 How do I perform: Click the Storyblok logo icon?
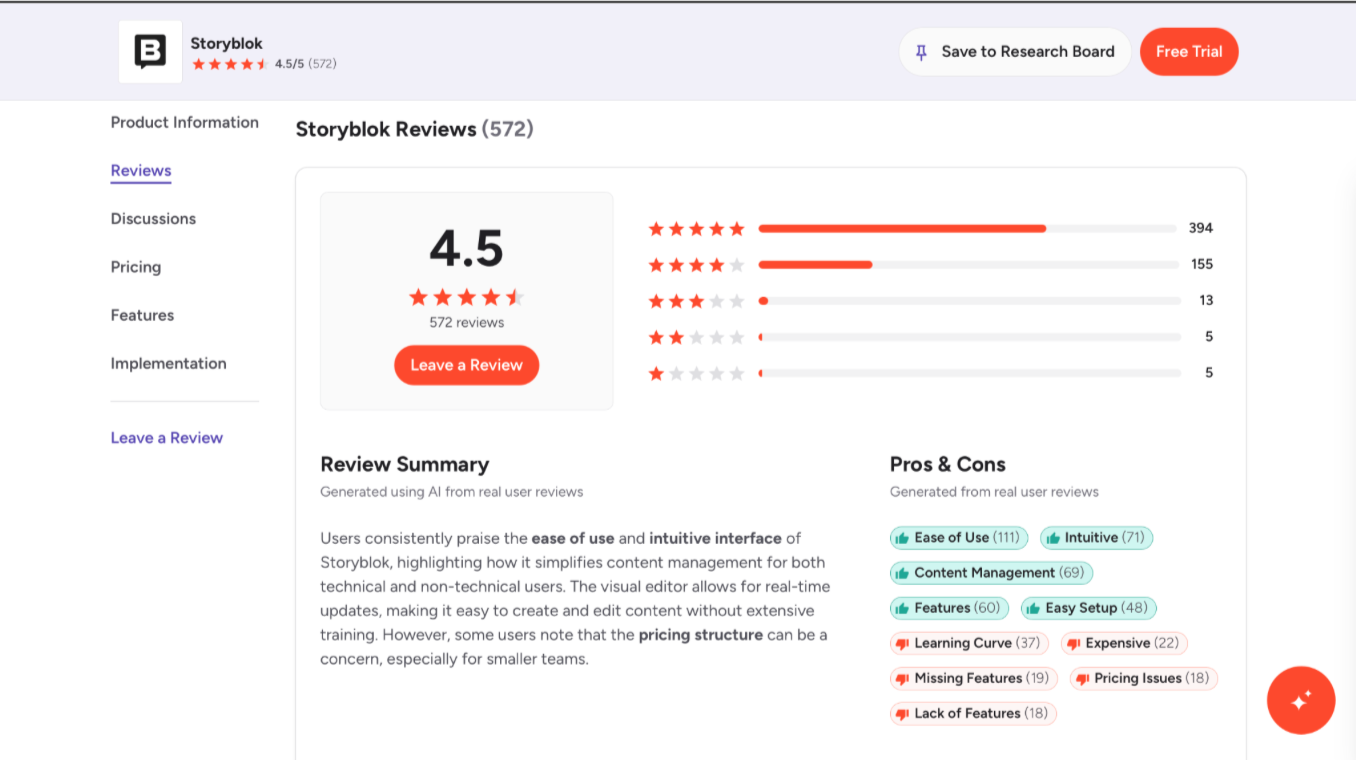pos(150,52)
